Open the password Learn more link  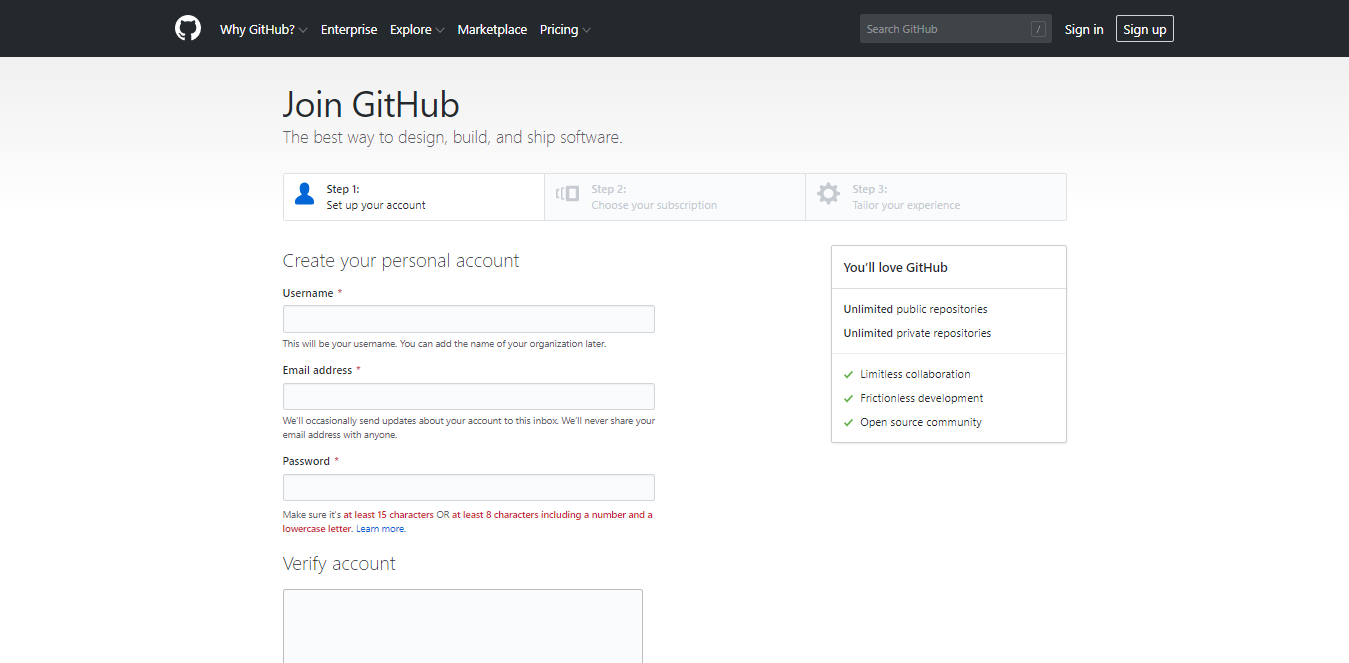point(380,529)
